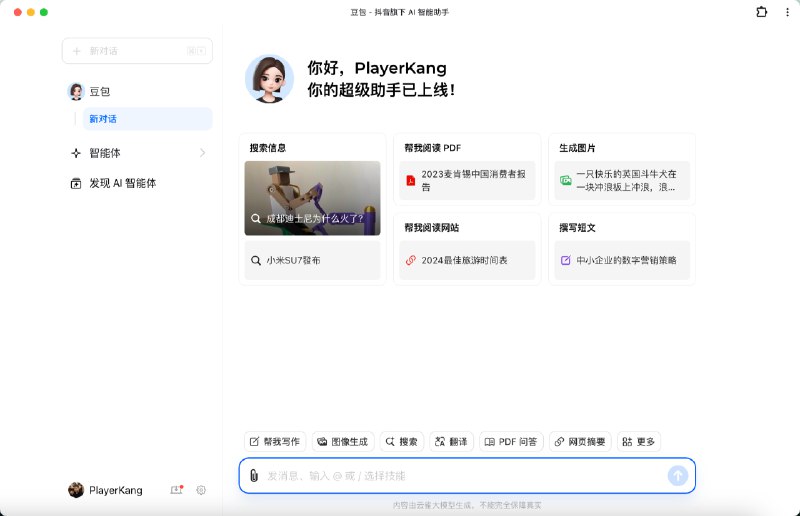The height and width of the screenshot is (516, 800).
Task: Select the 图像生成 skill chip
Action: coord(343,441)
